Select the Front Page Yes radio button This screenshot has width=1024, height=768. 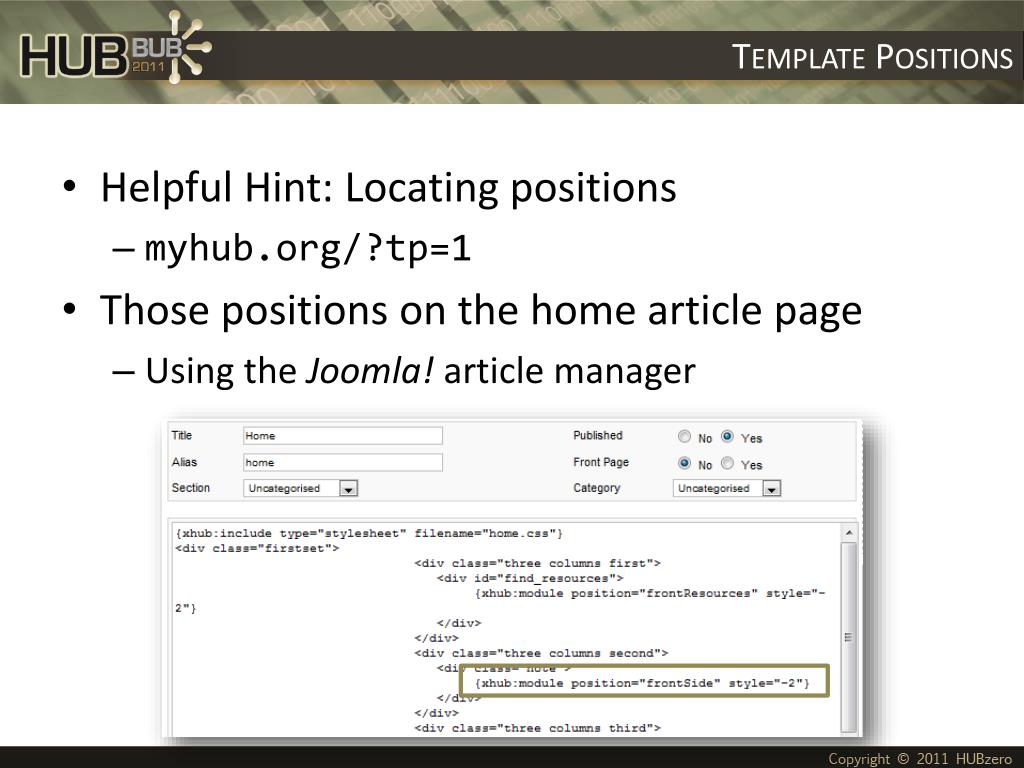[727, 463]
